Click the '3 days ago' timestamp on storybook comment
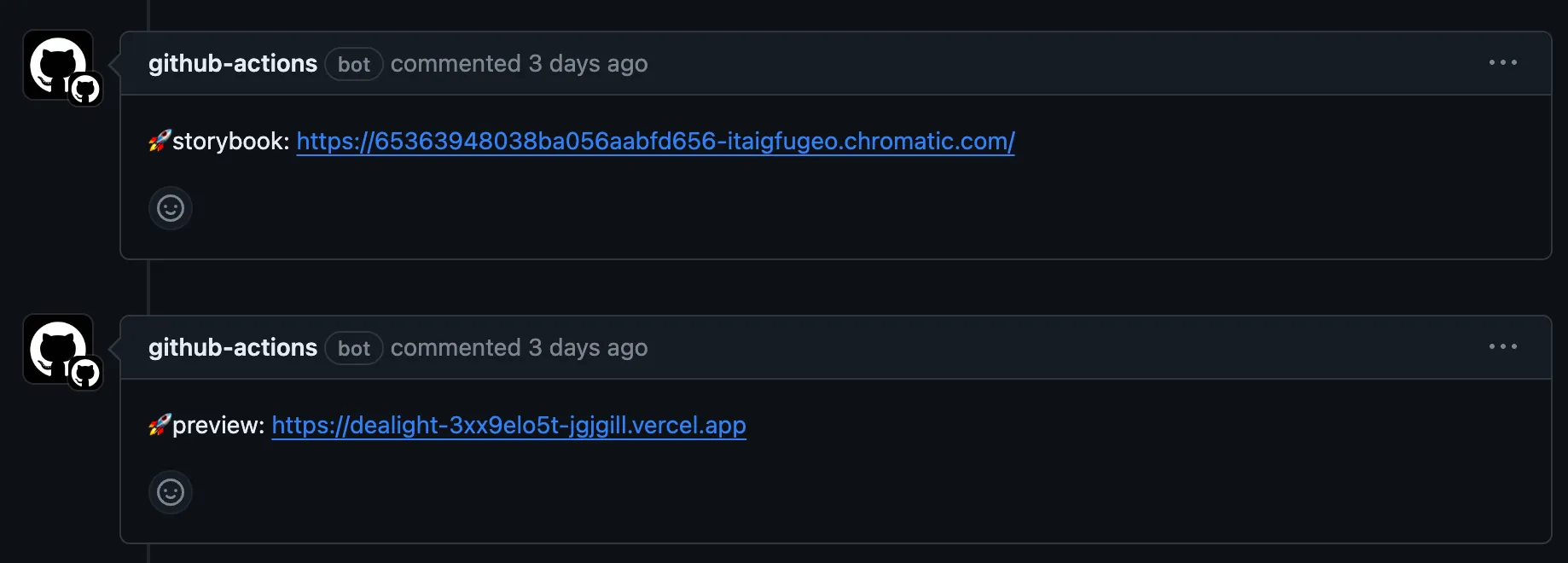The image size is (1568, 563). (x=588, y=63)
